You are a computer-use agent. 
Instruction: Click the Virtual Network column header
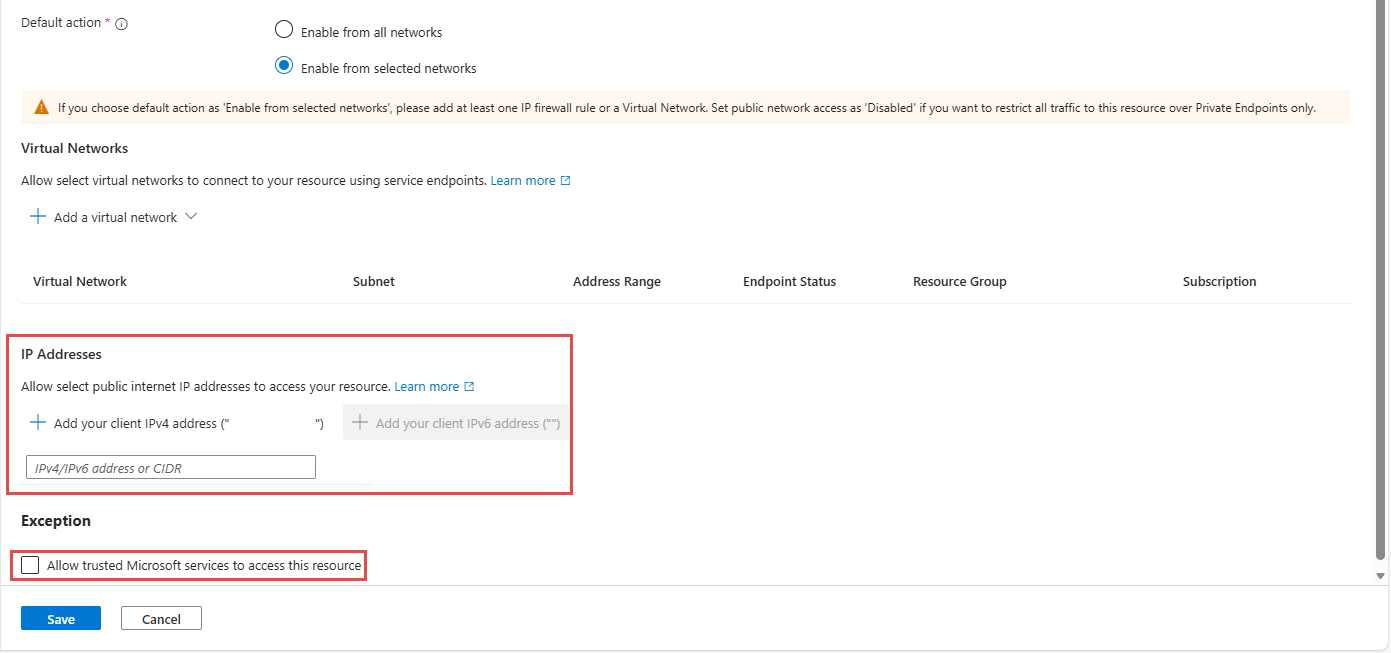[x=80, y=282]
